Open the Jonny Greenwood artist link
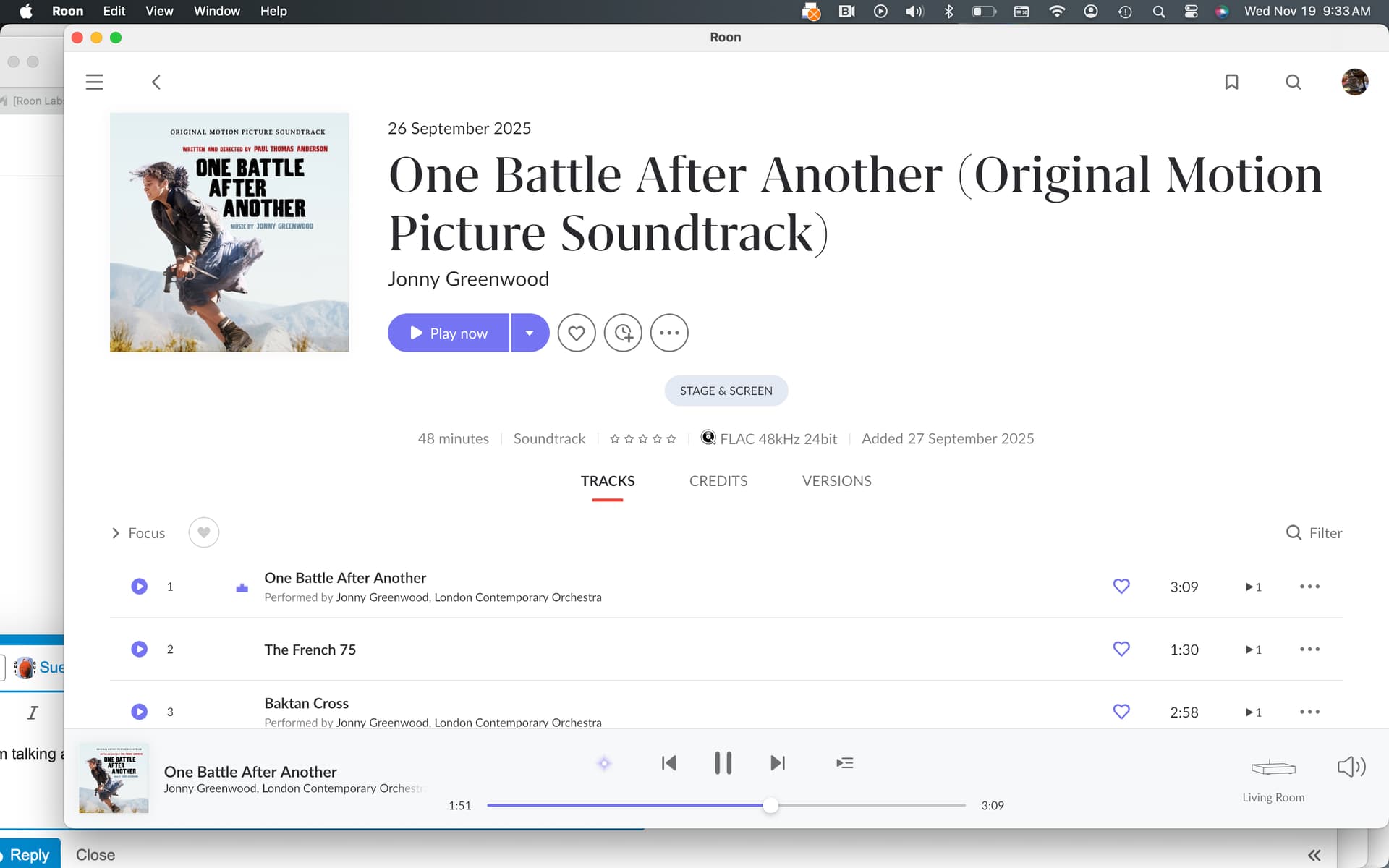1389x868 pixels. [x=468, y=279]
